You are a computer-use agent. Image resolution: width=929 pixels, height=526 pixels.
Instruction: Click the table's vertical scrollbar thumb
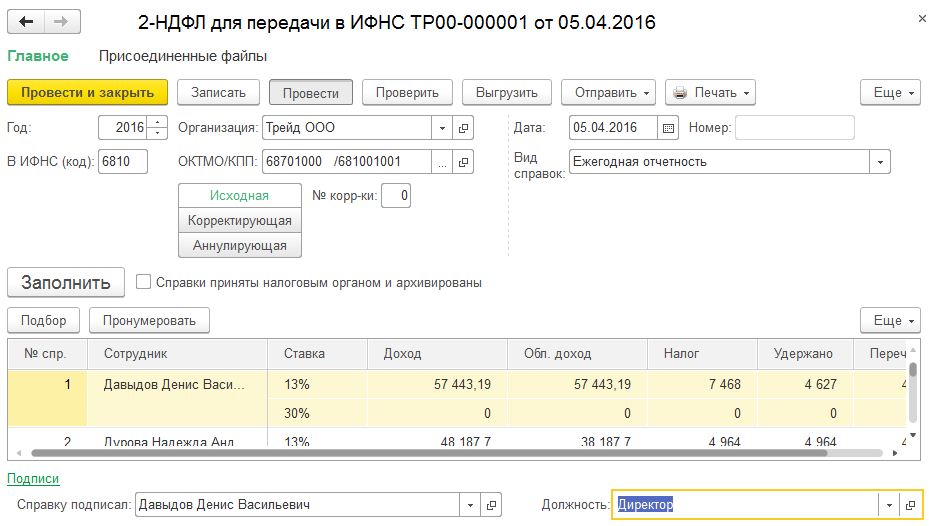pyautogui.click(x=913, y=370)
